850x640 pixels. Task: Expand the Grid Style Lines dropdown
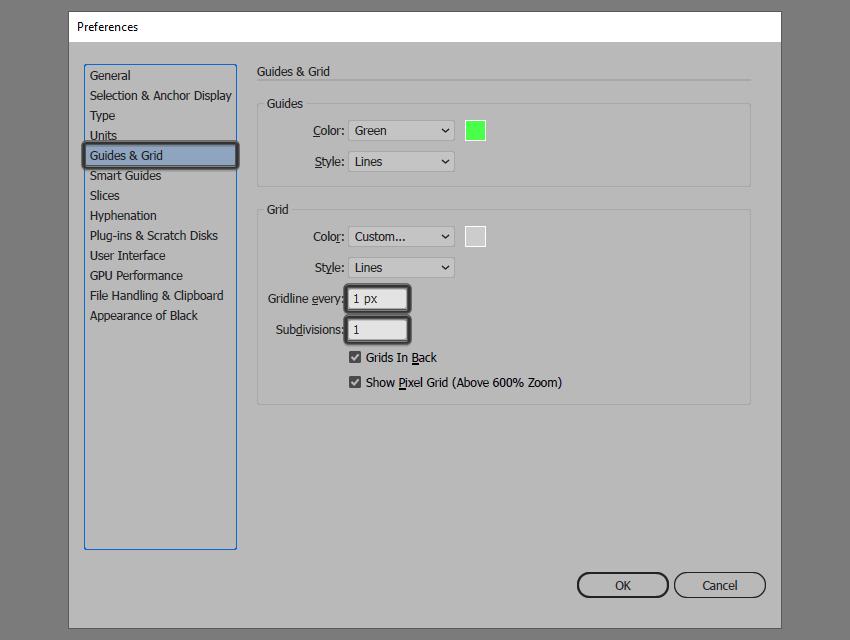[401, 267]
